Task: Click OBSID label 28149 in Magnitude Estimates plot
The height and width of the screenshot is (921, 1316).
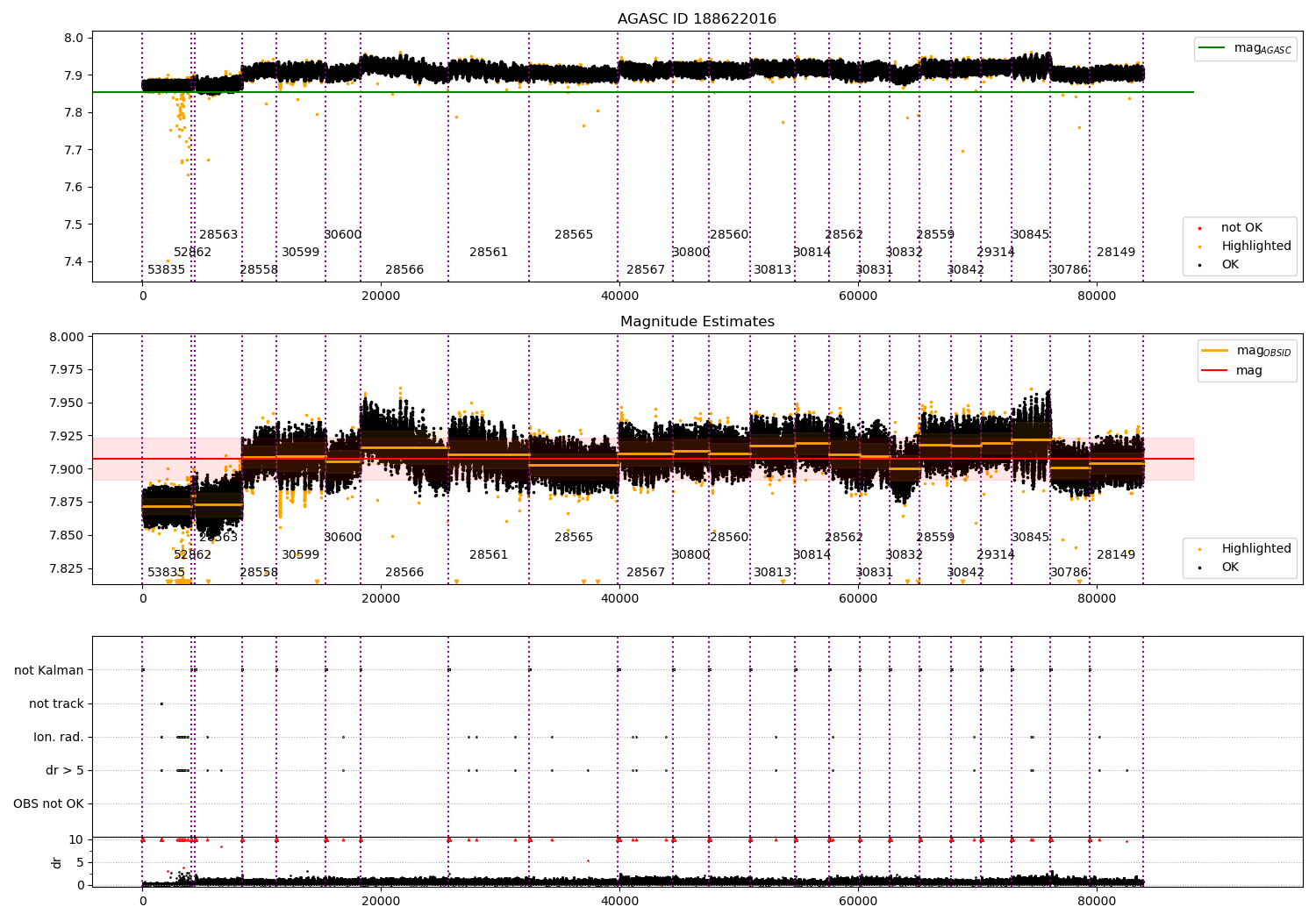Action: [1116, 555]
